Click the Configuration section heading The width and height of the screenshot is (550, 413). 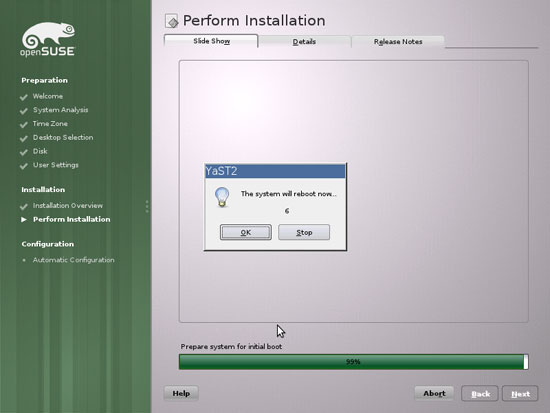tap(48, 244)
